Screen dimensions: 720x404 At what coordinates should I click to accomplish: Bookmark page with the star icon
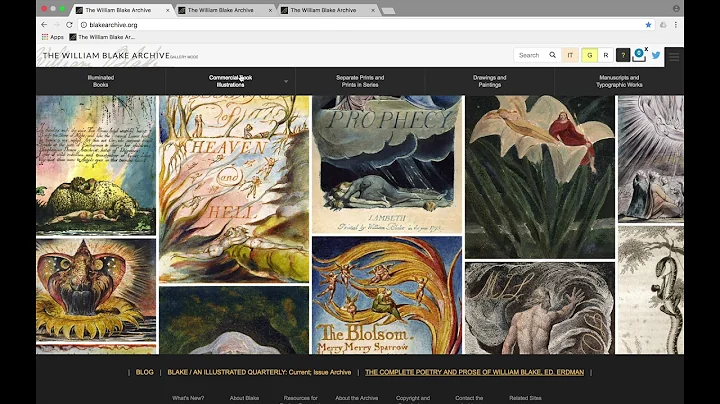click(648, 25)
